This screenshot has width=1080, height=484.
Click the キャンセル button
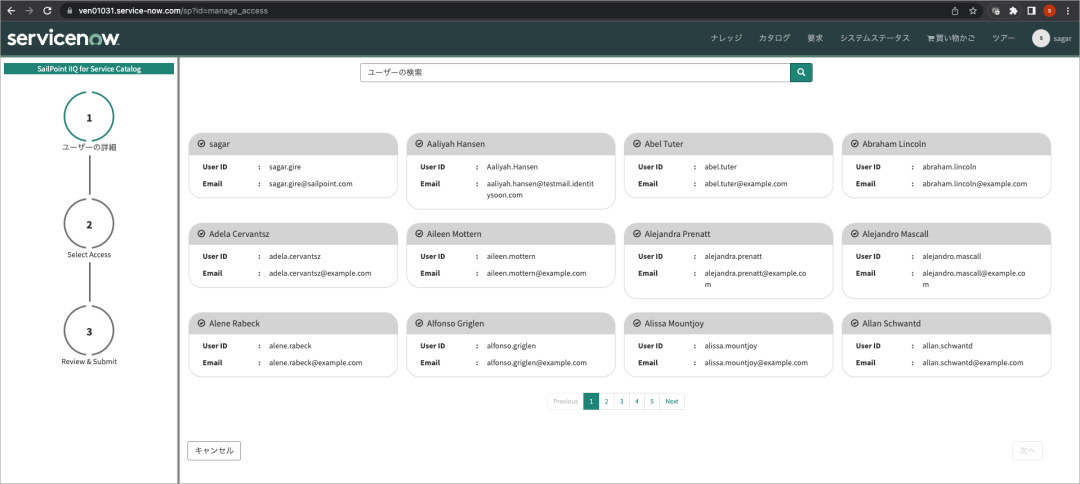coord(214,451)
